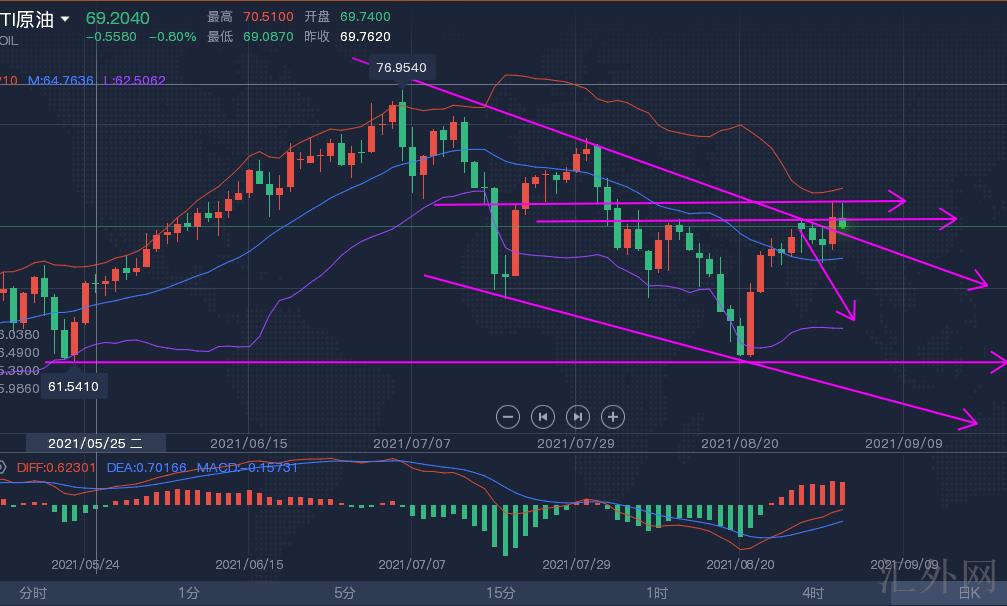Select the 5分 timeframe tab

(345, 592)
